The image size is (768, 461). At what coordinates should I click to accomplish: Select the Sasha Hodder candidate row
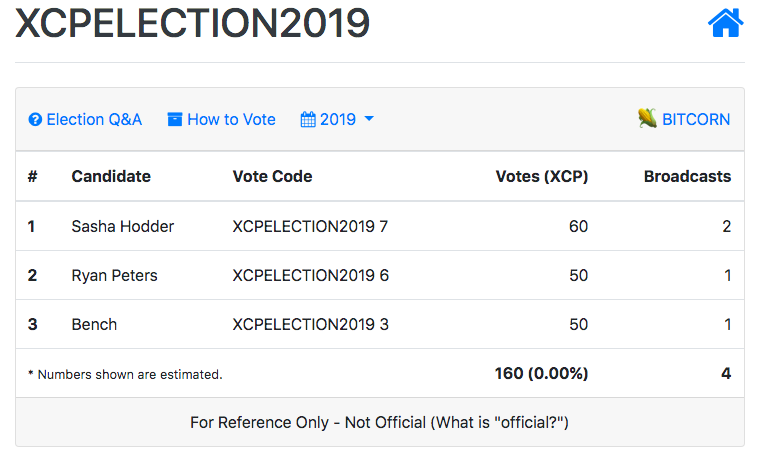[x=380, y=226]
